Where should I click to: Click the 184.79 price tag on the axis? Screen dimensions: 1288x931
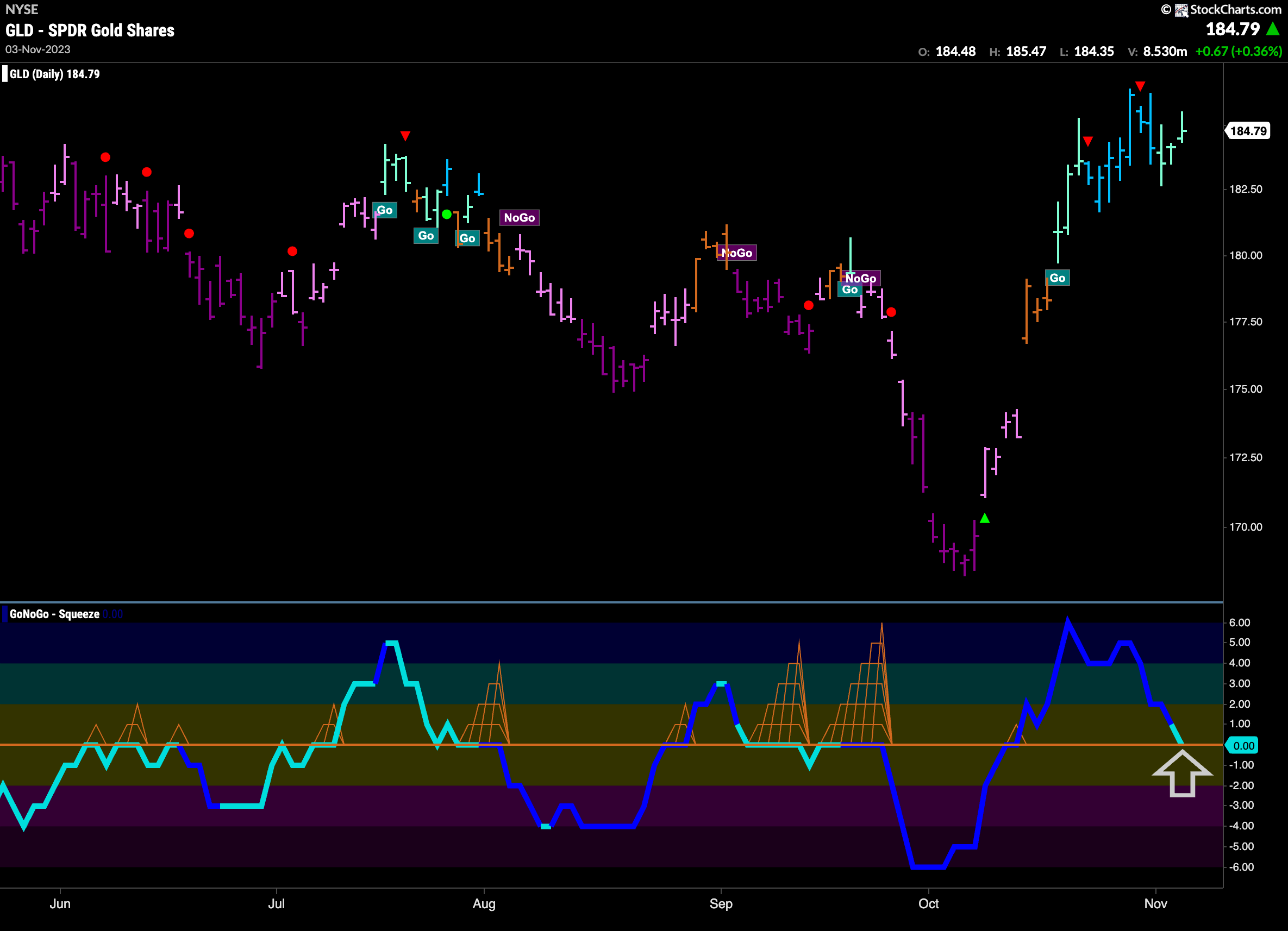point(1248,131)
